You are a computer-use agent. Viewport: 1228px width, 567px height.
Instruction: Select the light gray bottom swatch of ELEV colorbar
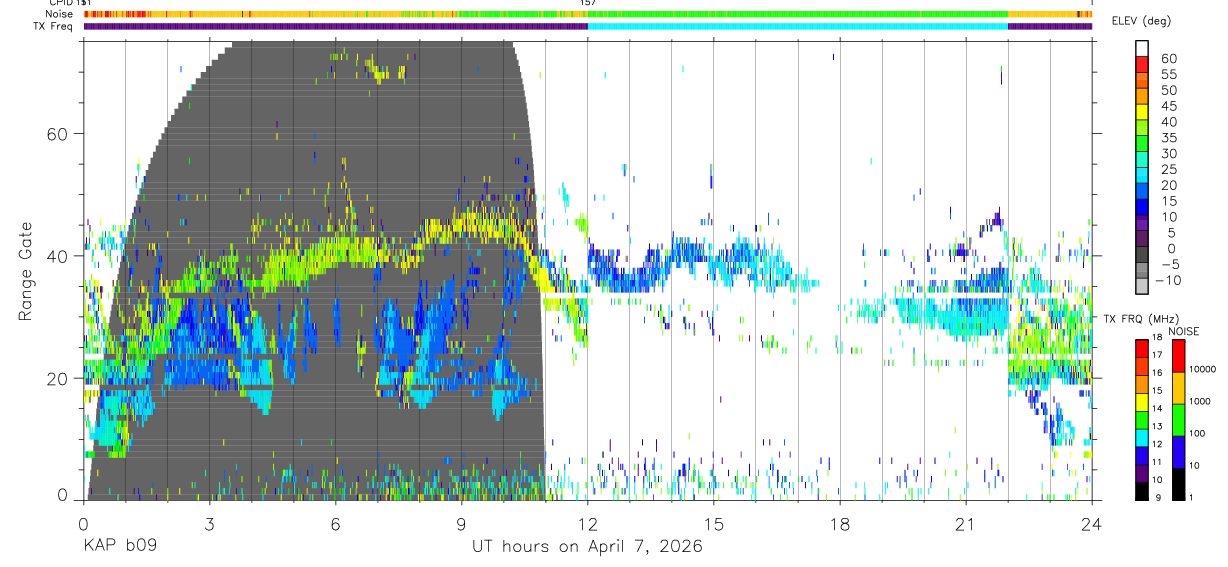tap(1142, 286)
